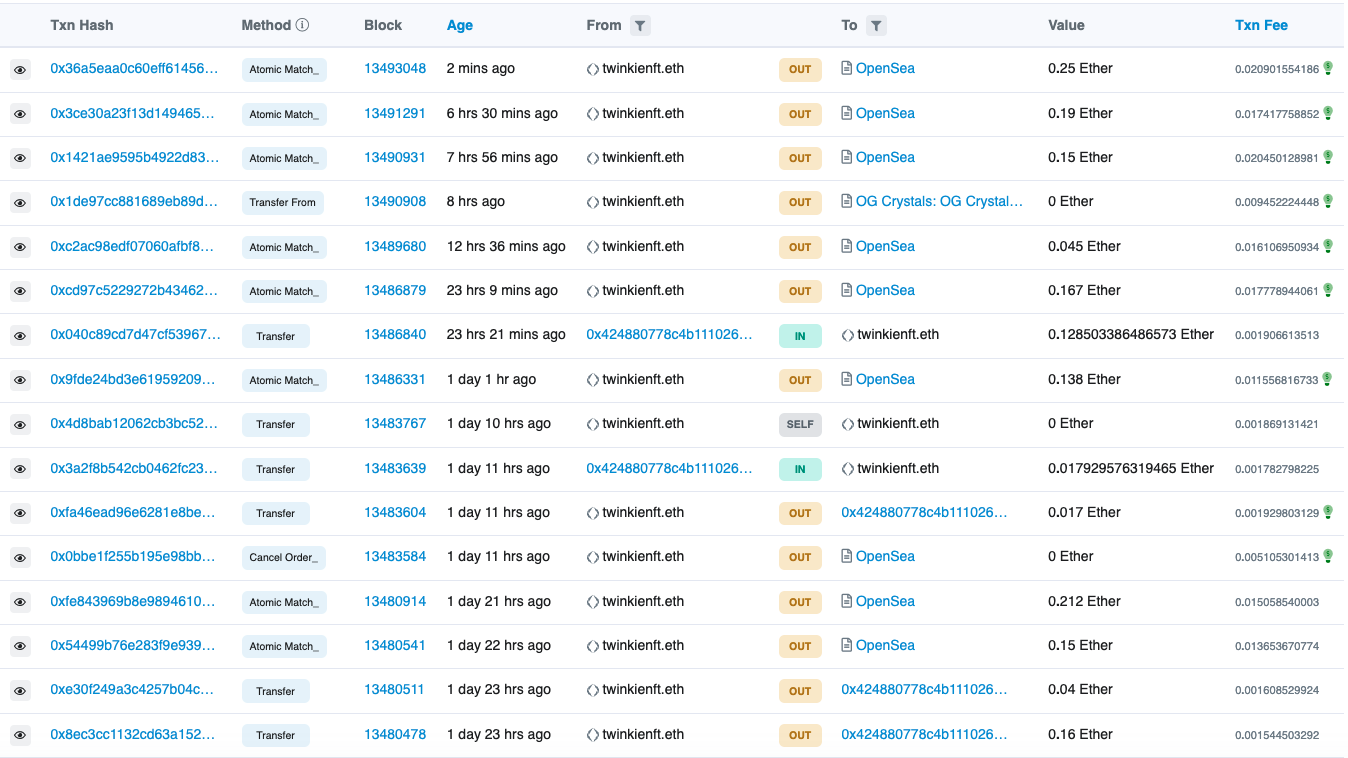Open block 13490908
The height and width of the screenshot is (758, 1348).
(x=395, y=201)
